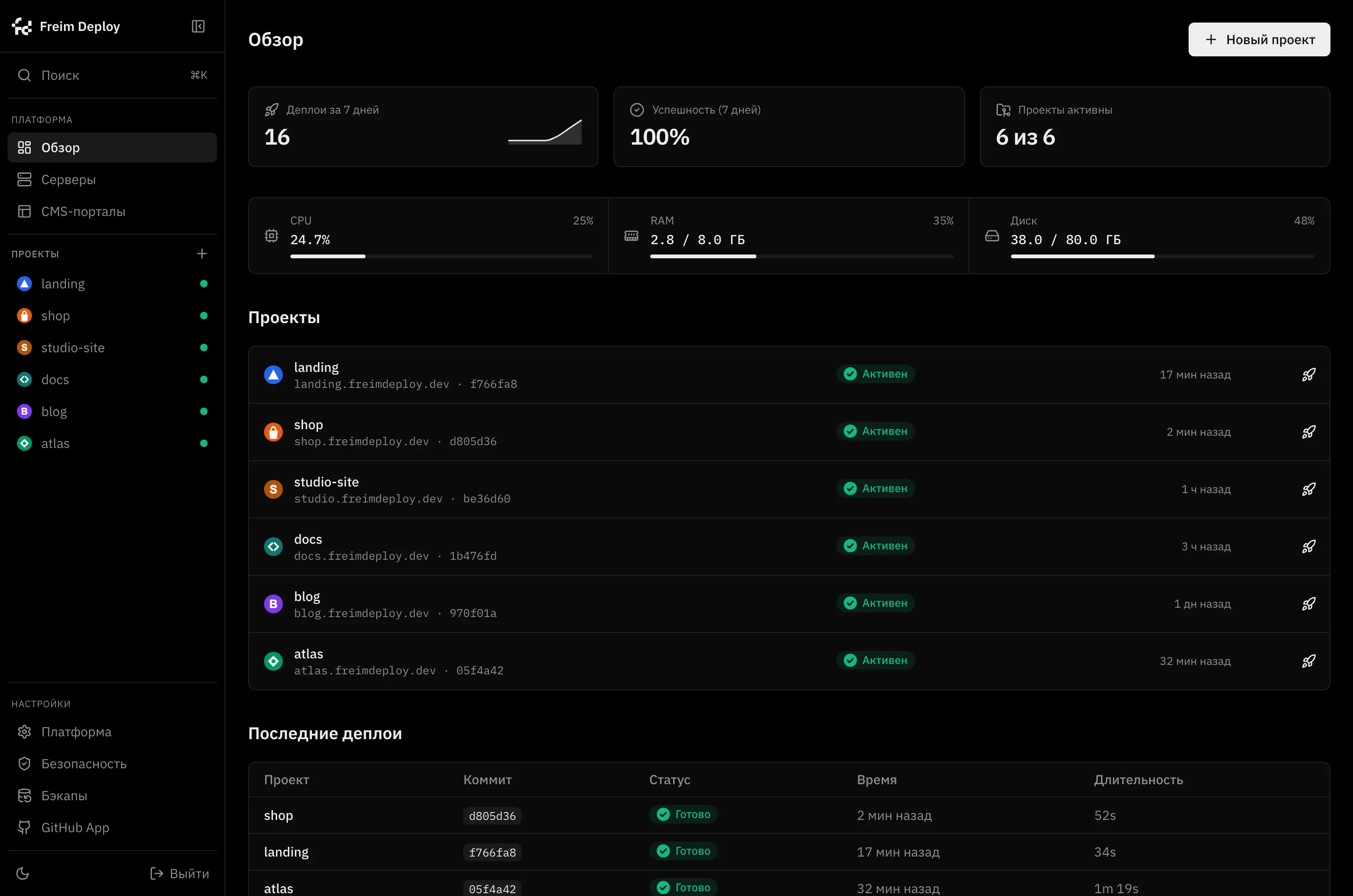The height and width of the screenshot is (896, 1353).
Task: Click Готово status in the landing deploy row
Action: pos(684,851)
